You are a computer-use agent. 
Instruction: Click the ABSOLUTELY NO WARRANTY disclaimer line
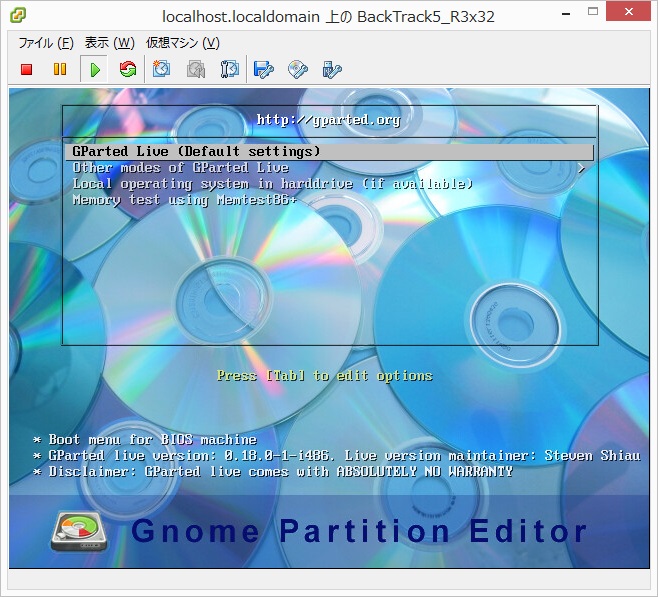(273, 472)
